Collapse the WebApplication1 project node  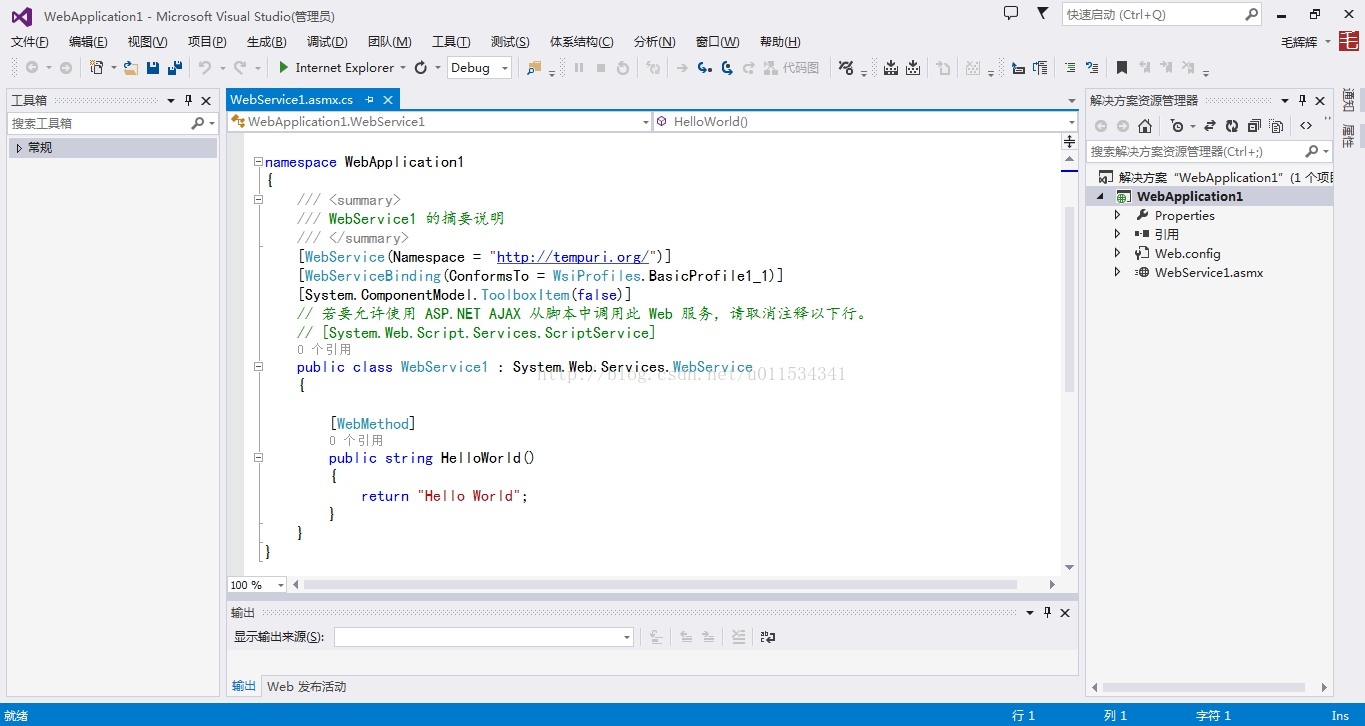(1100, 197)
